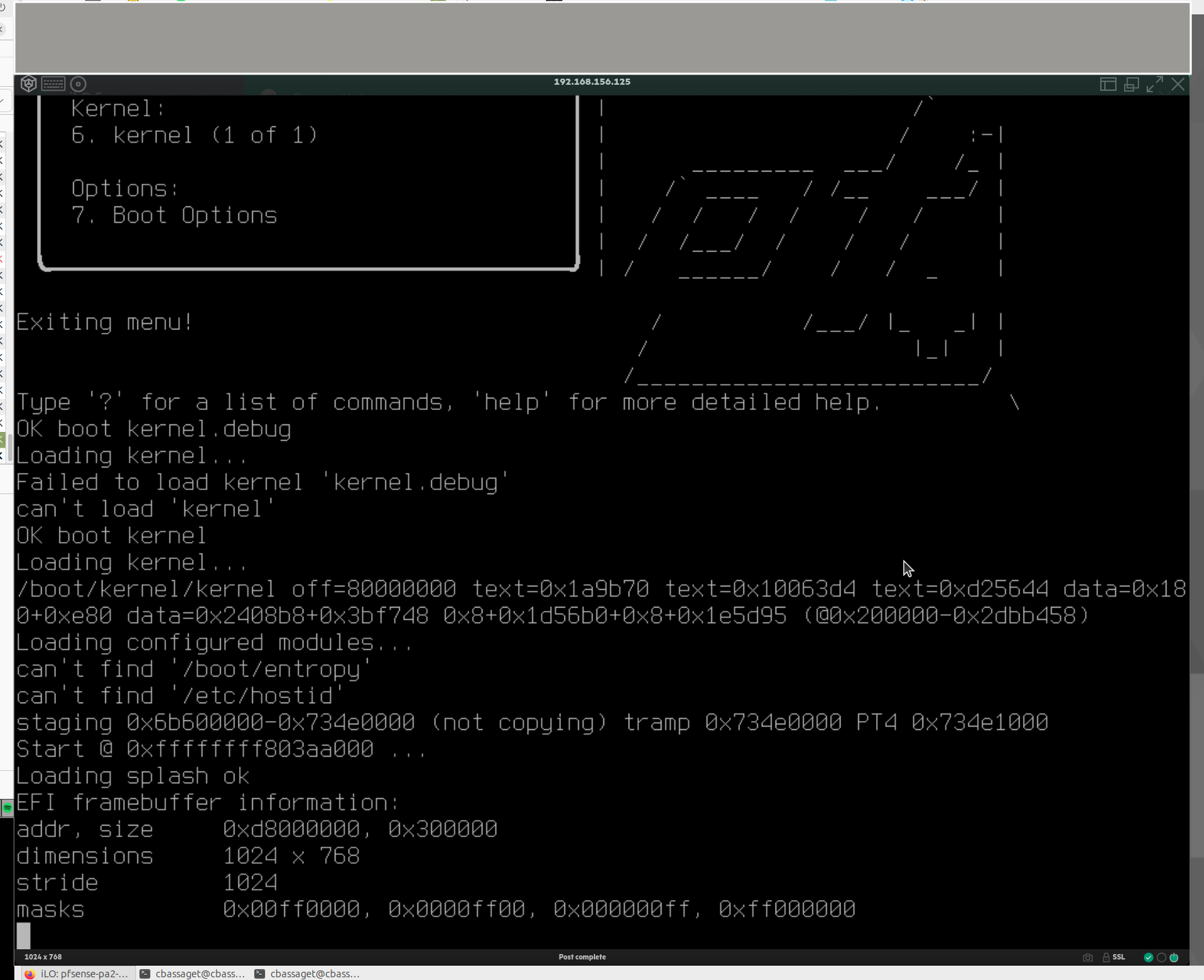Switch to first cbassaget terminal window

click(x=192, y=973)
